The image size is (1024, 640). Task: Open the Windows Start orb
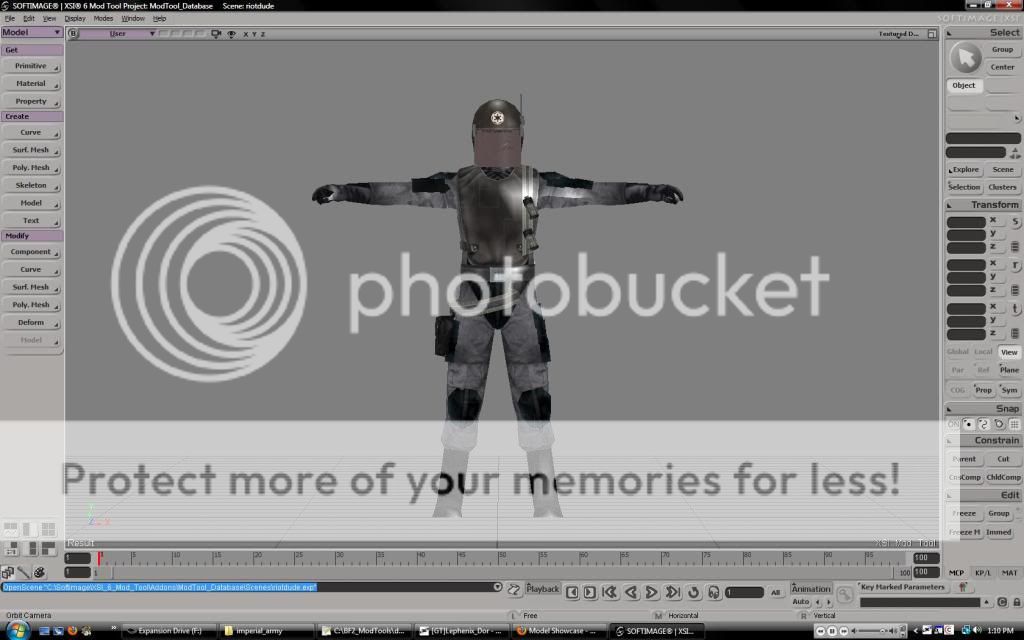tap(17, 630)
